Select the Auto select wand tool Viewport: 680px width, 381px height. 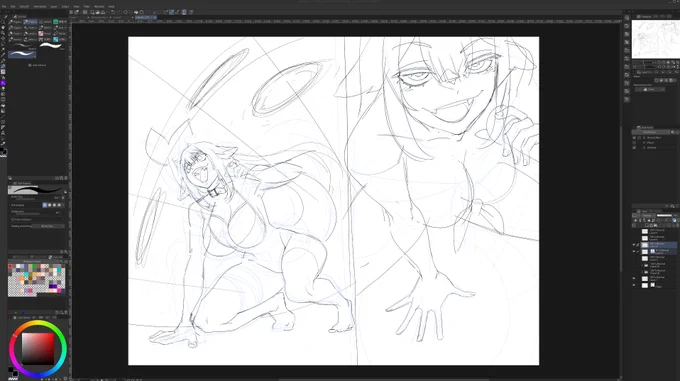[x=3, y=49]
